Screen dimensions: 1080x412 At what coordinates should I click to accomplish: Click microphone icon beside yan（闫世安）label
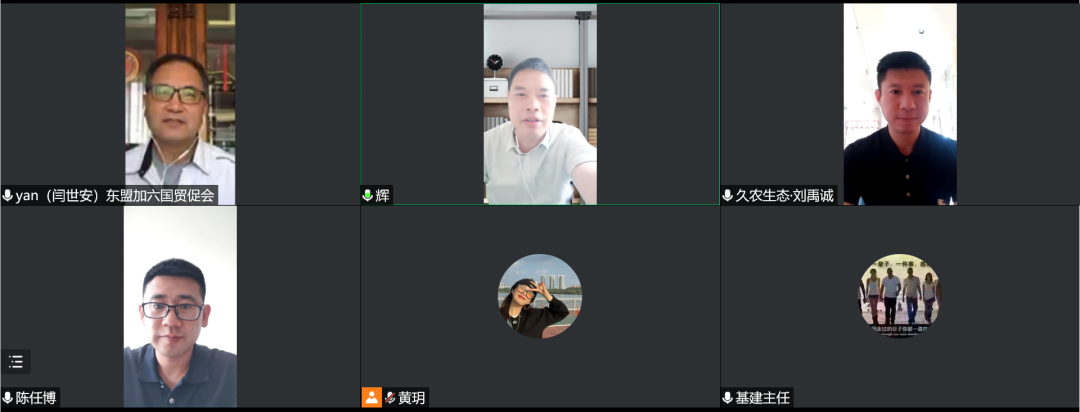click(8, 196)
